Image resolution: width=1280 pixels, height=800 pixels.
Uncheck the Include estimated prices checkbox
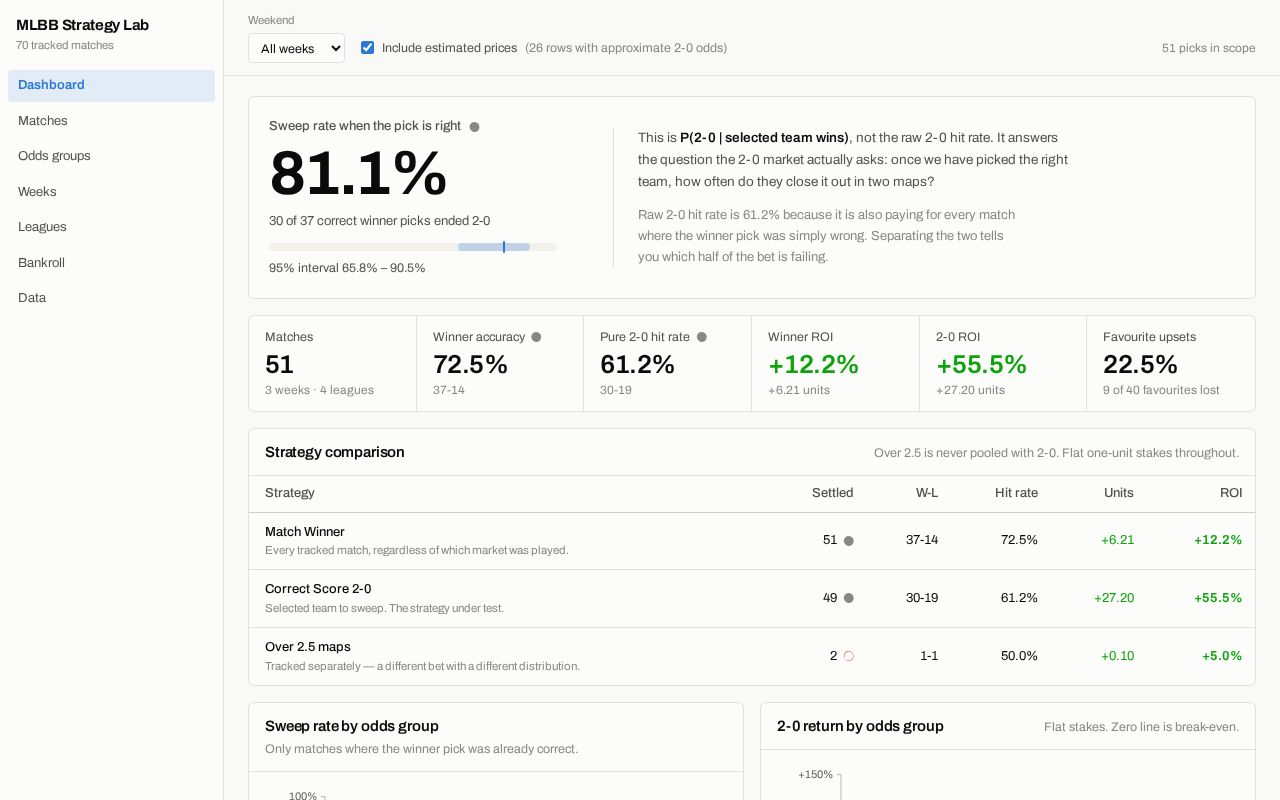coord(368,48)
